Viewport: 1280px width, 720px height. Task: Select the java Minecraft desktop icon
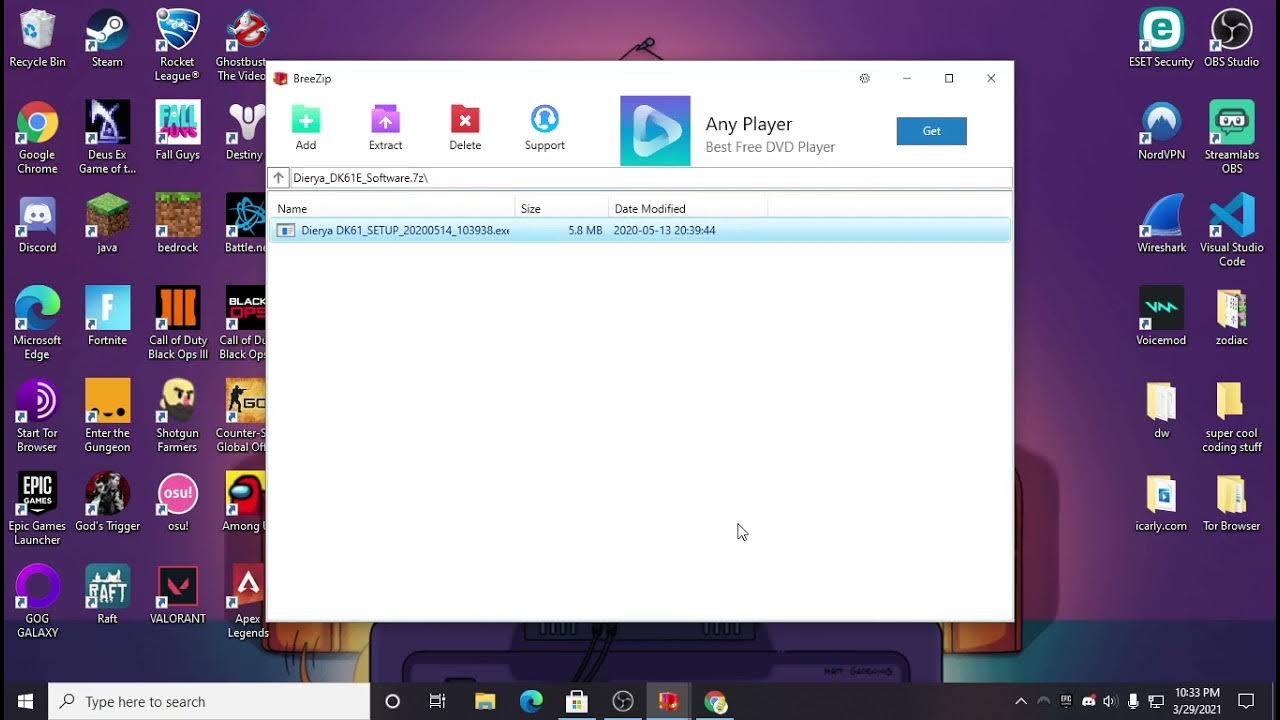pos(107,224)
